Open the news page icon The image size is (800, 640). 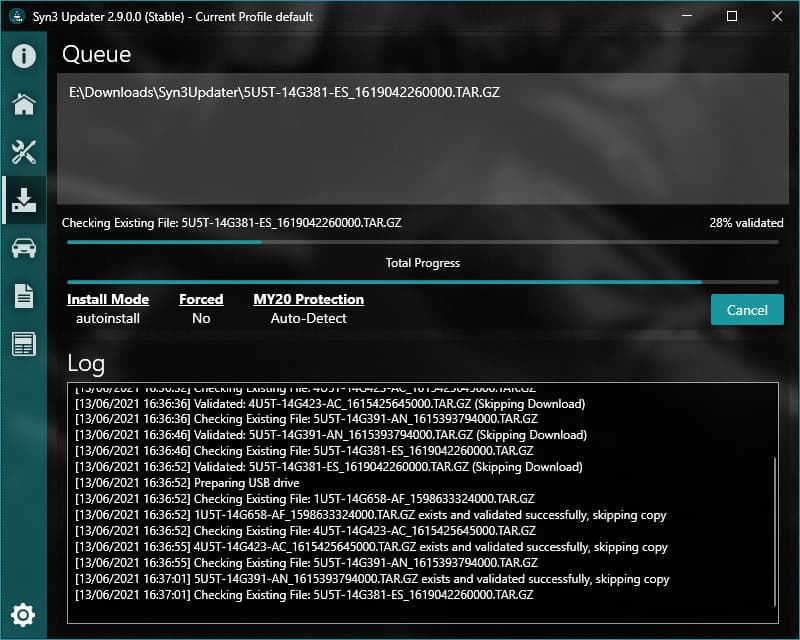23,344
